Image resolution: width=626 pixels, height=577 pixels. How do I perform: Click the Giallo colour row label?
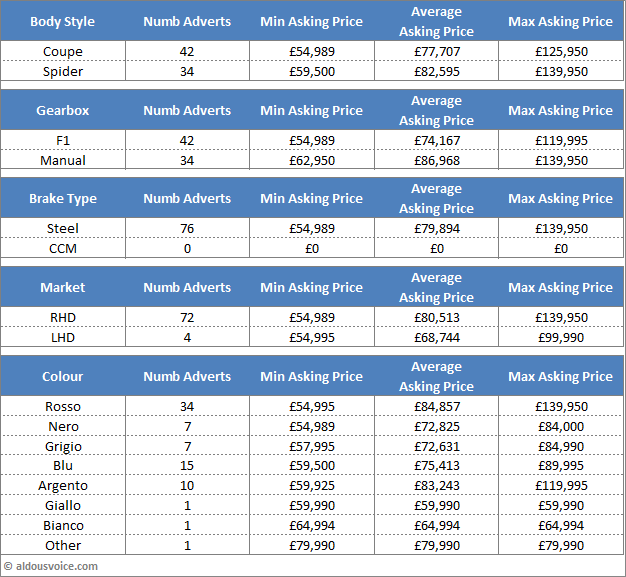click(x=63, y=506)
